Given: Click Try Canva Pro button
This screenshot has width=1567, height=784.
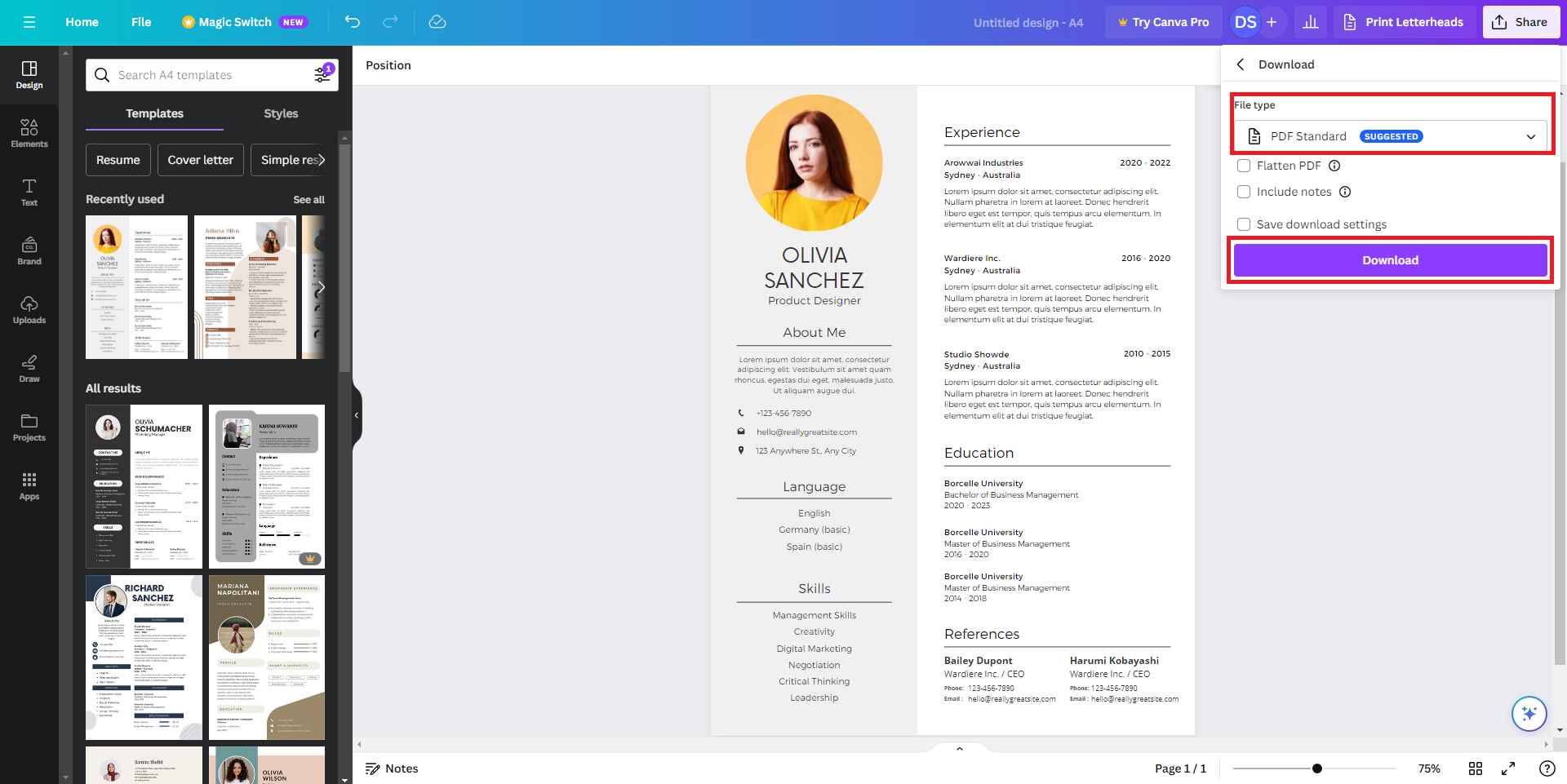Looking at the screenshot, I should [1164, 22].
